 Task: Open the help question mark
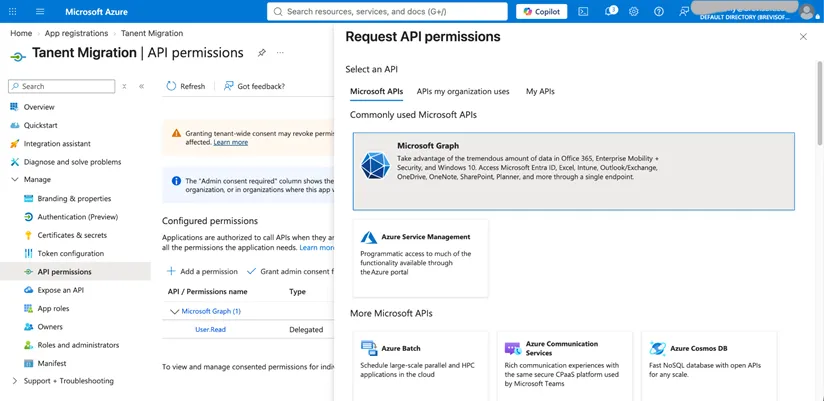coord(658,12)
